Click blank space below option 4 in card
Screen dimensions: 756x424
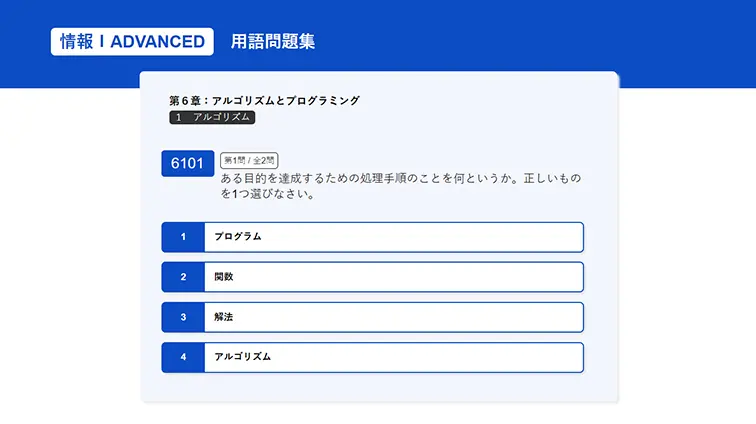click(380, 388)
